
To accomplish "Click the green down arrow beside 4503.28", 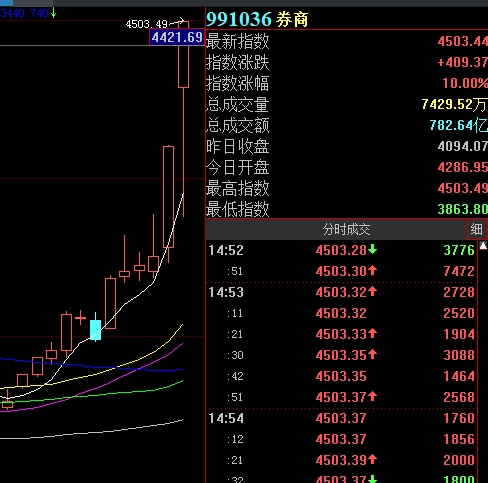I will 373,249.
